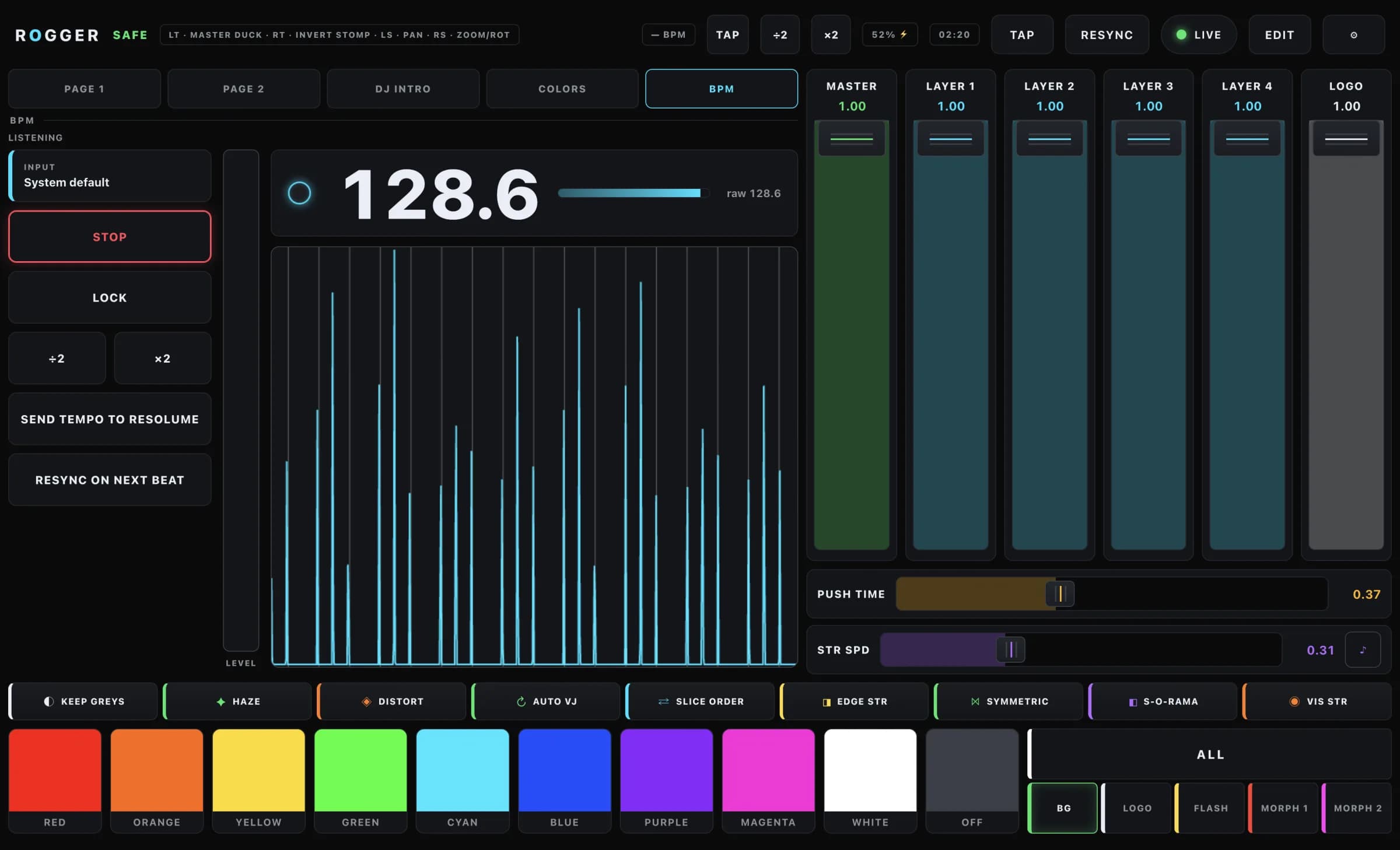Toggle SYMMETRIC effect
This screenshot has height=850, width=1400.
[1009, 701]
